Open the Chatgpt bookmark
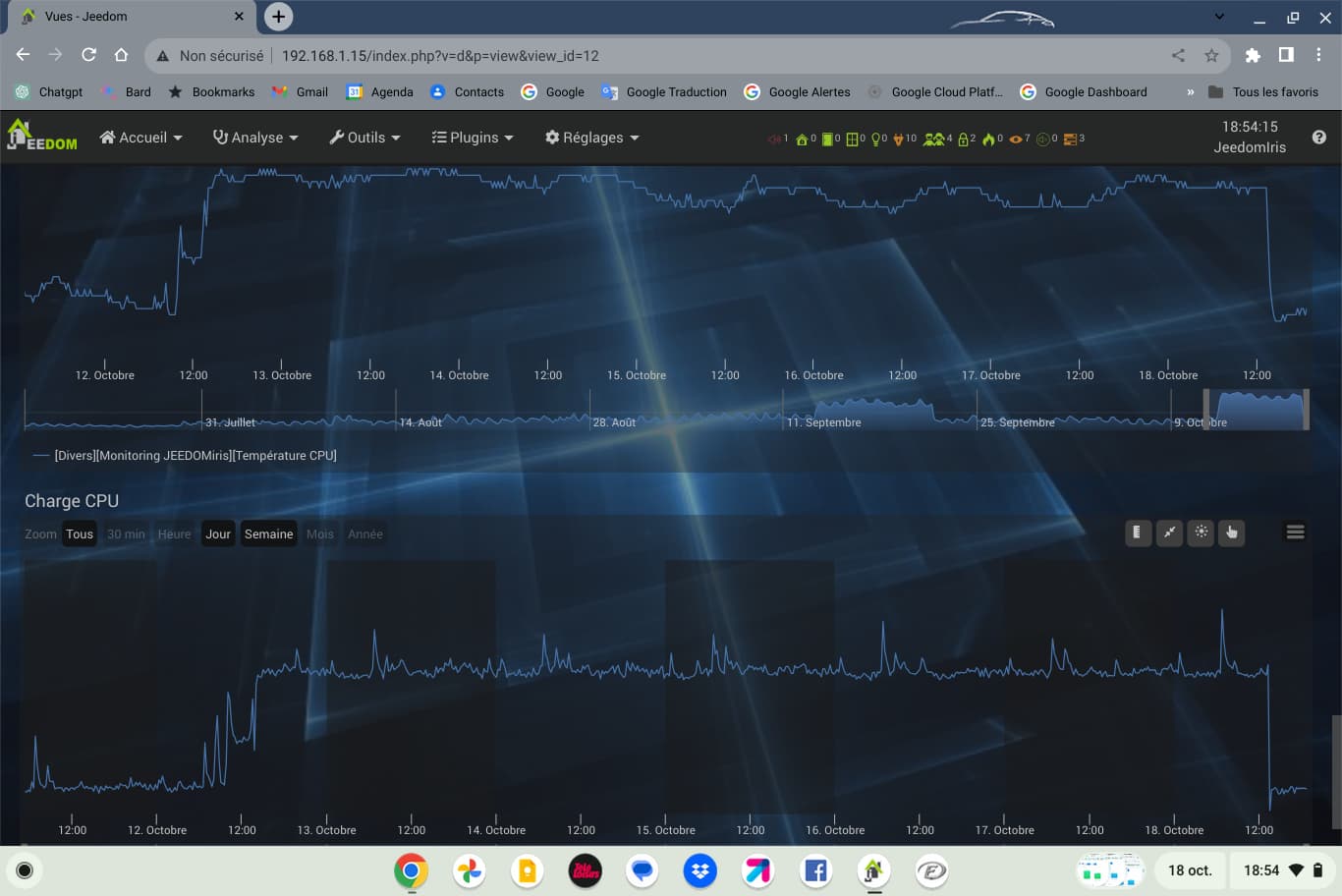Viewport: 1342px width, 896px height. (x=49, y=91)
